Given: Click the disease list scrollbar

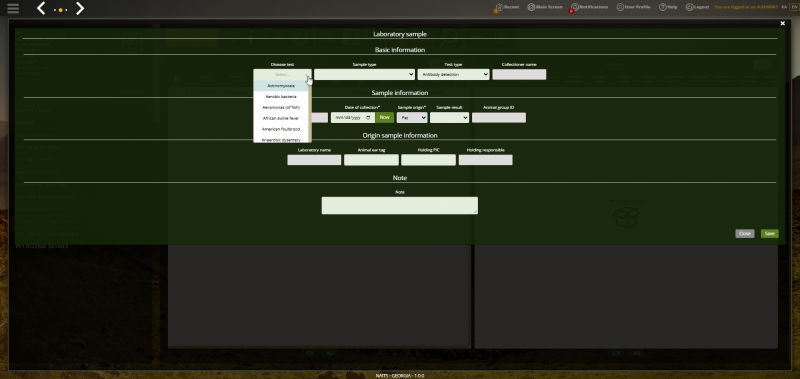Looking at the screenshot, I should 310,111.
